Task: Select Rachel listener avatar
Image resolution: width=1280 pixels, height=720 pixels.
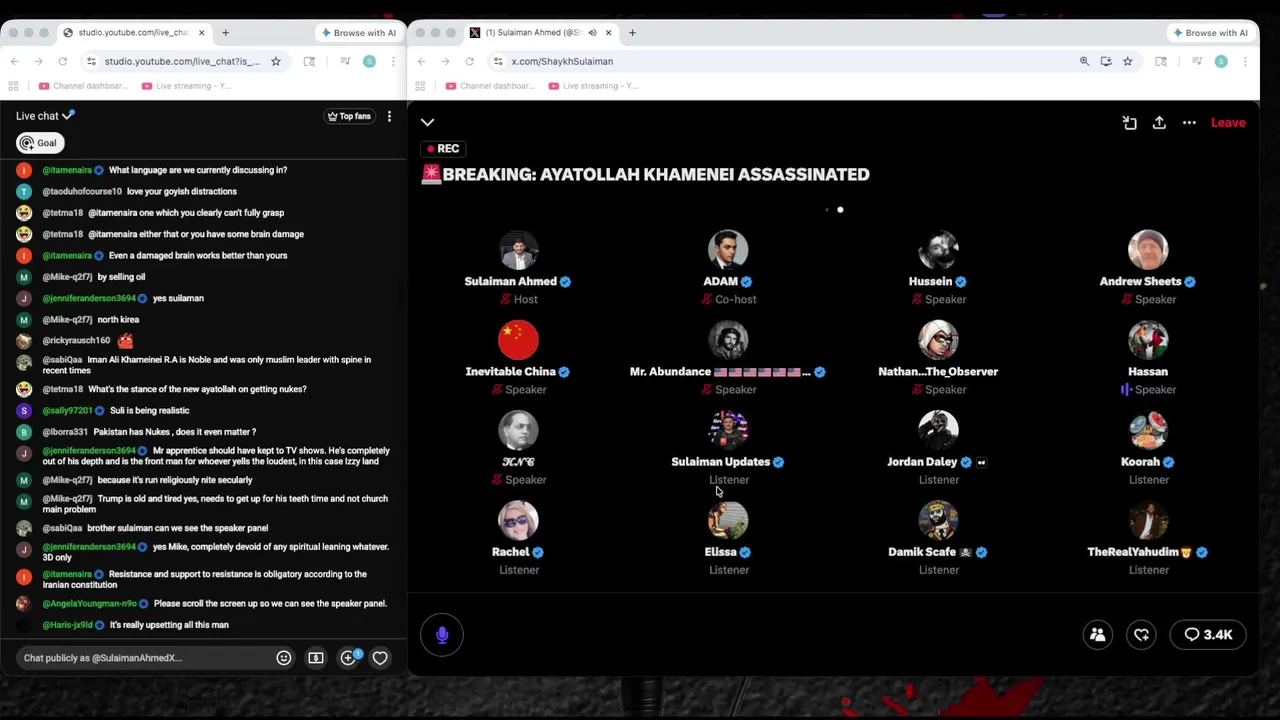Action: pos(518,520)
